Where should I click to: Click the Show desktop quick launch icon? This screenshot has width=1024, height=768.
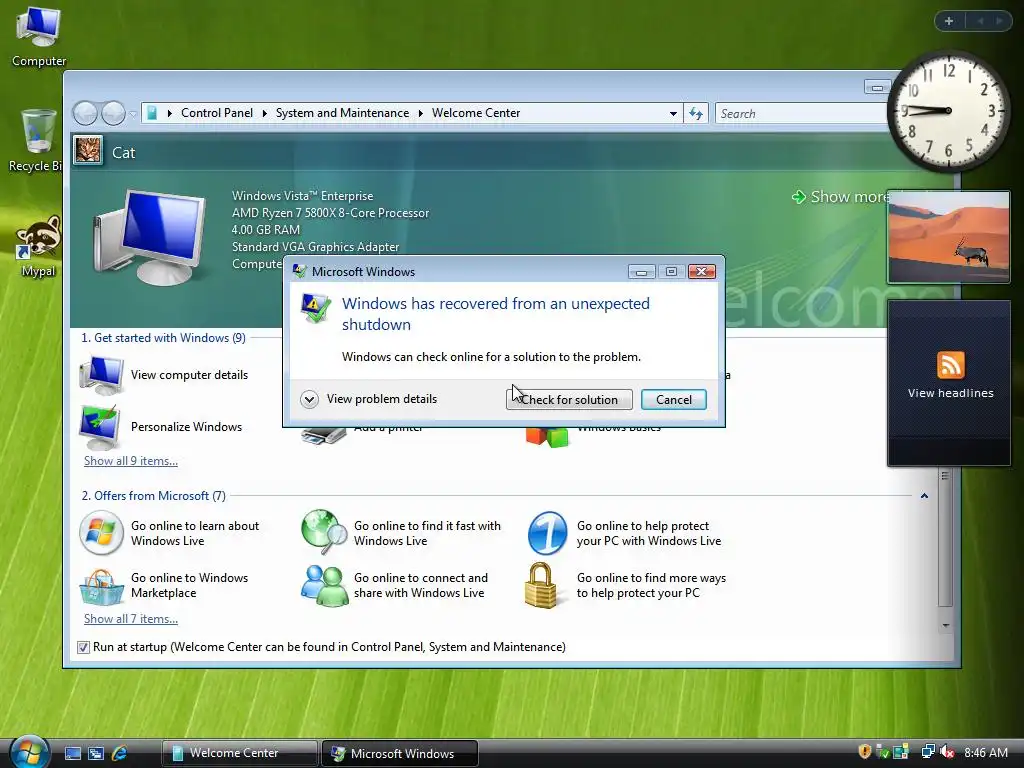pos(72,753)
